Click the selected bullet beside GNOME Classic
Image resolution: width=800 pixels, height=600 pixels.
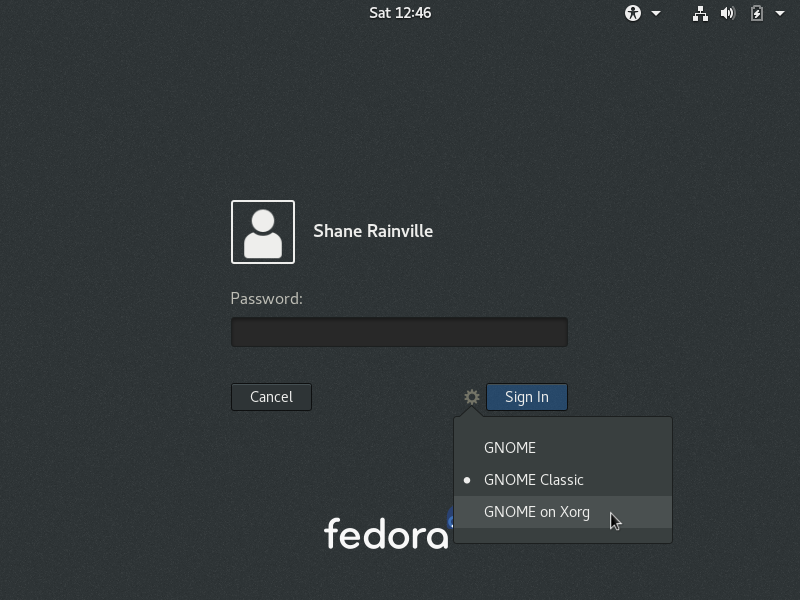[x=467, y=480]
